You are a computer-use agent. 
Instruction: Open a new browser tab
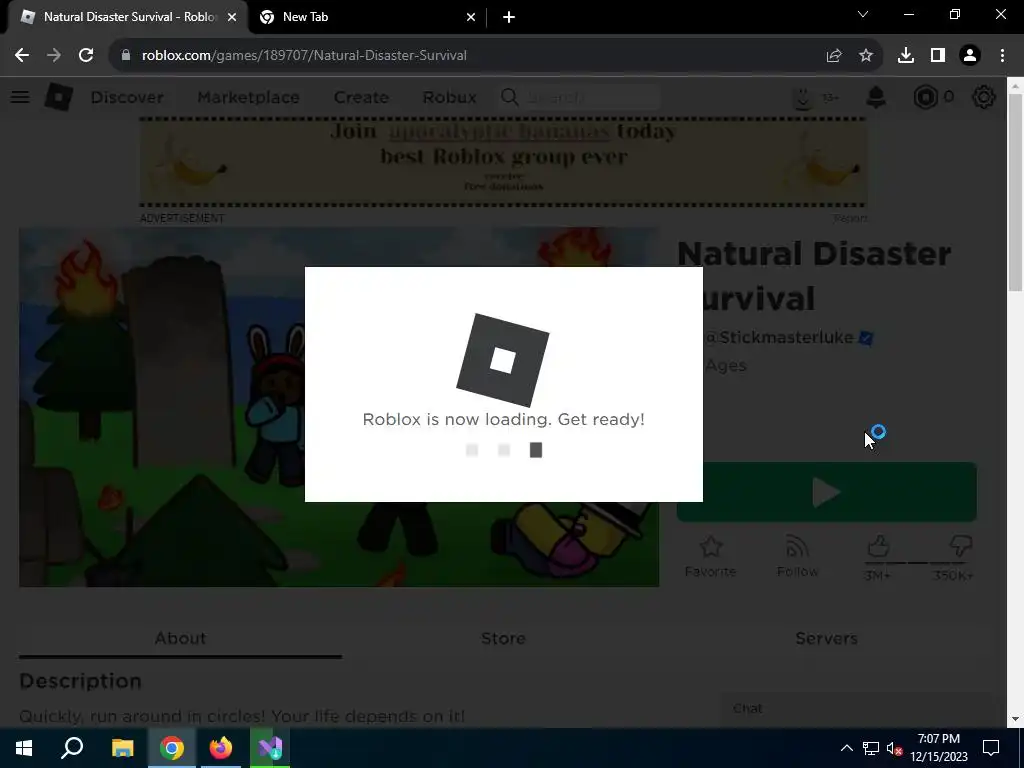(509, 18)
